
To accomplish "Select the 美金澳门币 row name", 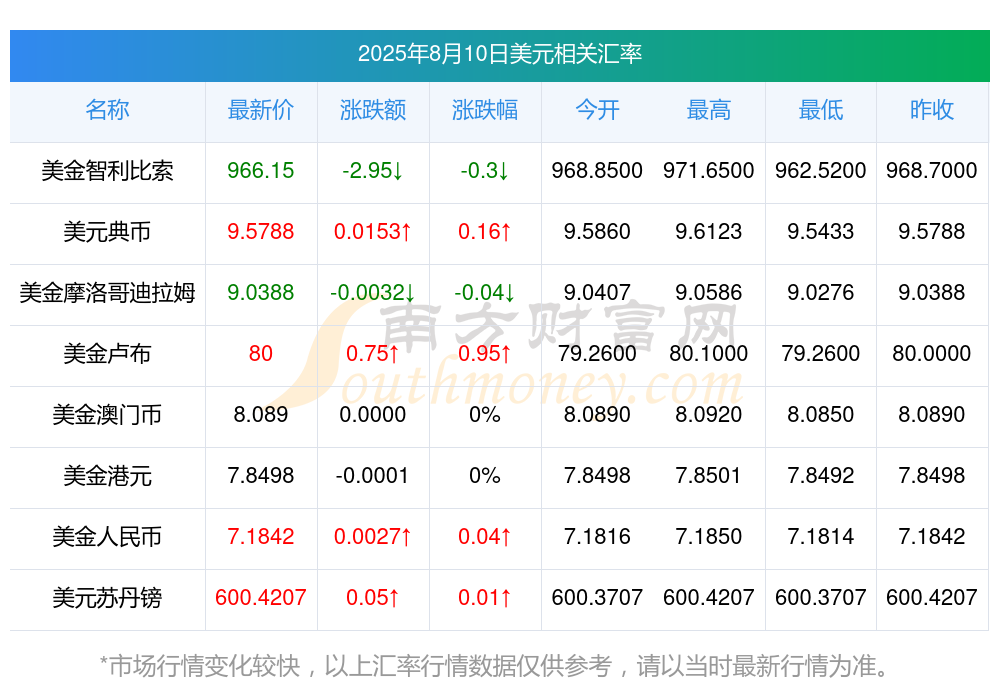I will point(107,415).
